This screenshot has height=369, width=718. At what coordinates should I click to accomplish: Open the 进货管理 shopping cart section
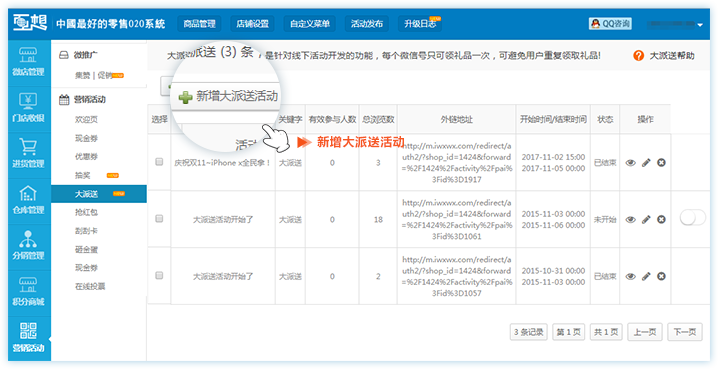[29, 155]
